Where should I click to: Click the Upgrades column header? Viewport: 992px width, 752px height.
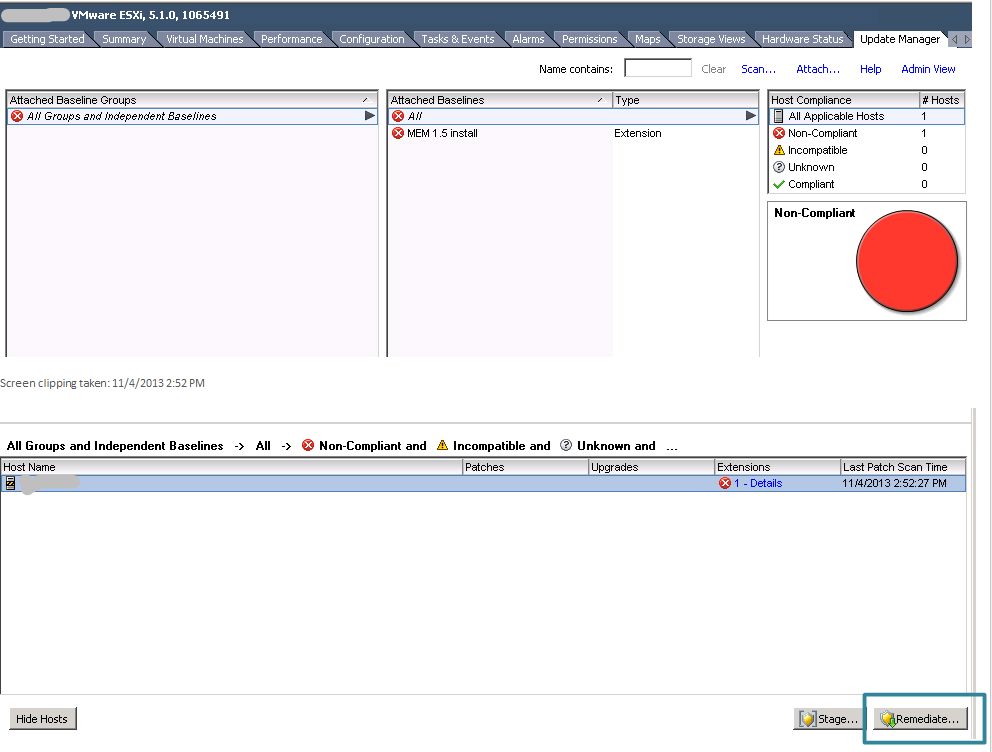click(x=651, y=467)
